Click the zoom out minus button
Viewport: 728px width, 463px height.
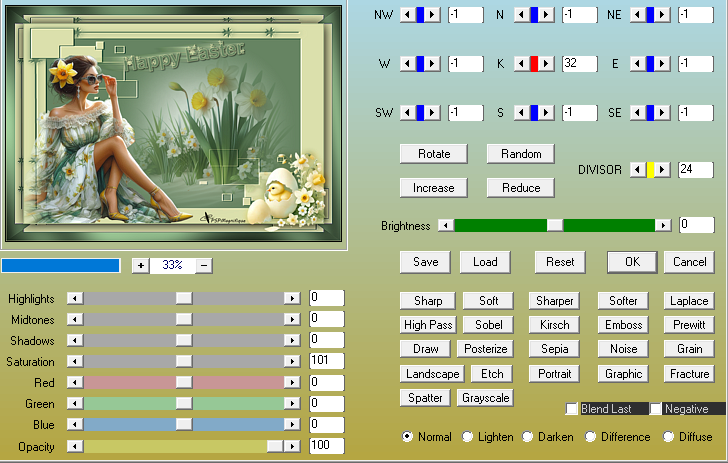203,265
